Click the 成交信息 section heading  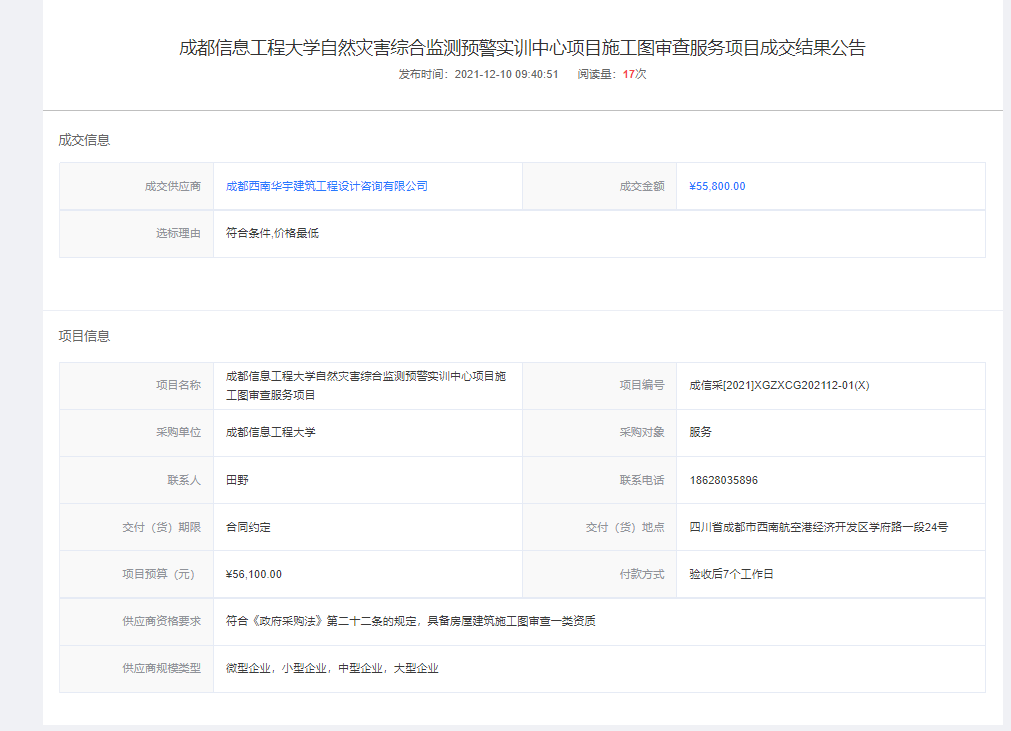tap(84, 140)
